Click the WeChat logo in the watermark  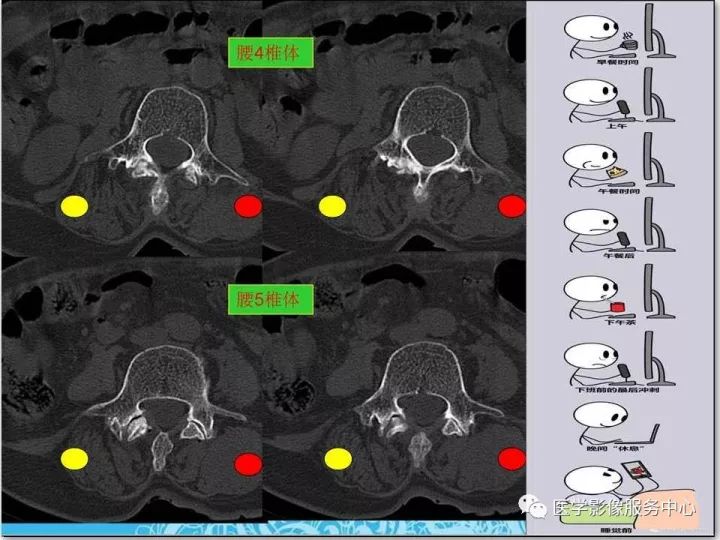[533, 507]
